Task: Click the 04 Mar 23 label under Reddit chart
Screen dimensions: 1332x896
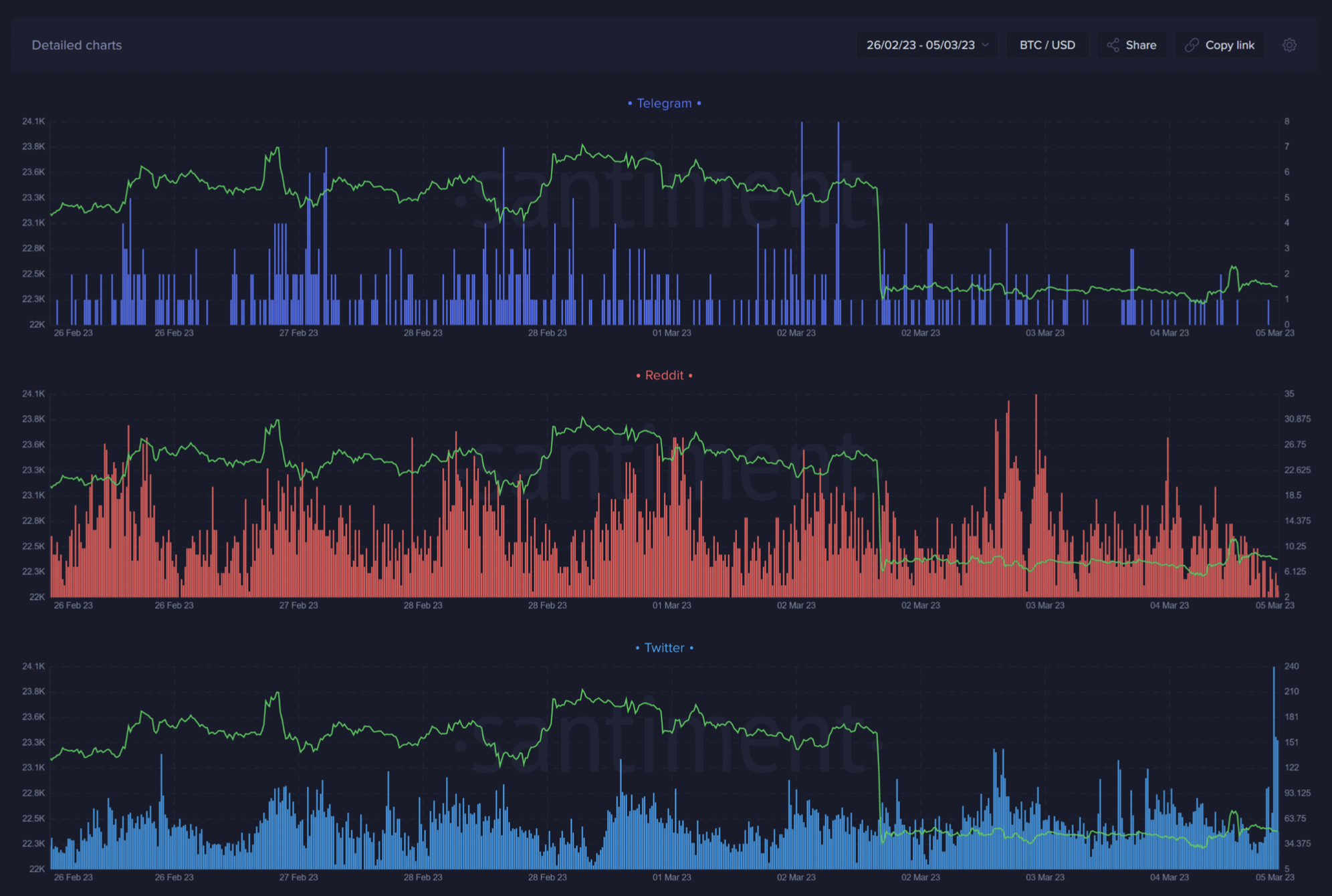Action: click(1170, 605)
